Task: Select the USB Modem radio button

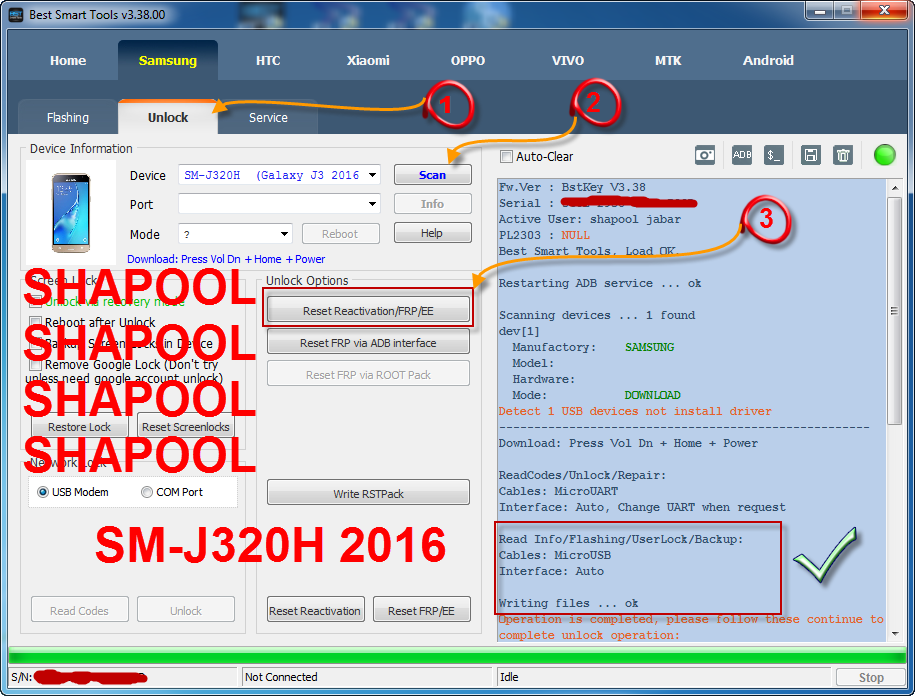Action: (43, 492)
